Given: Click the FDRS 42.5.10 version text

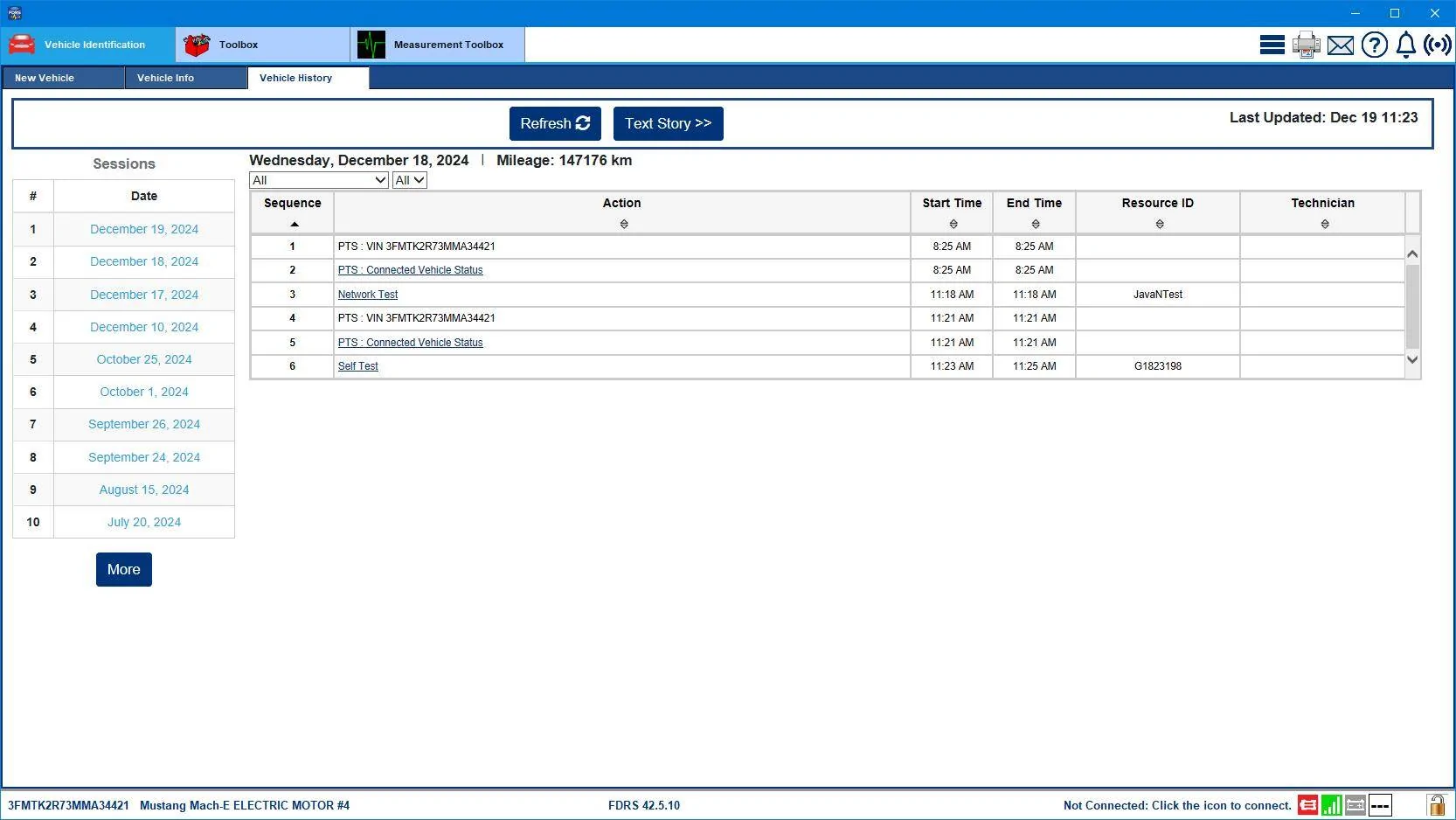Looking at the screenshot, I should click(644, 805).
